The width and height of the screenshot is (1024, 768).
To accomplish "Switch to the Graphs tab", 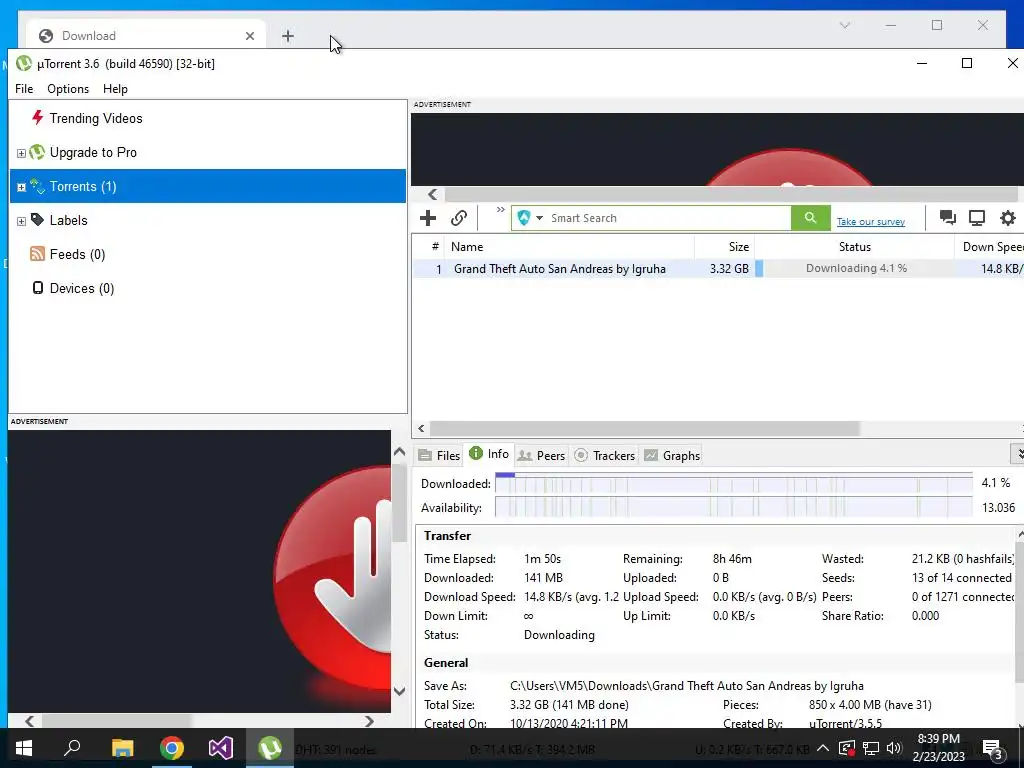I will click(x=672, y=455).
